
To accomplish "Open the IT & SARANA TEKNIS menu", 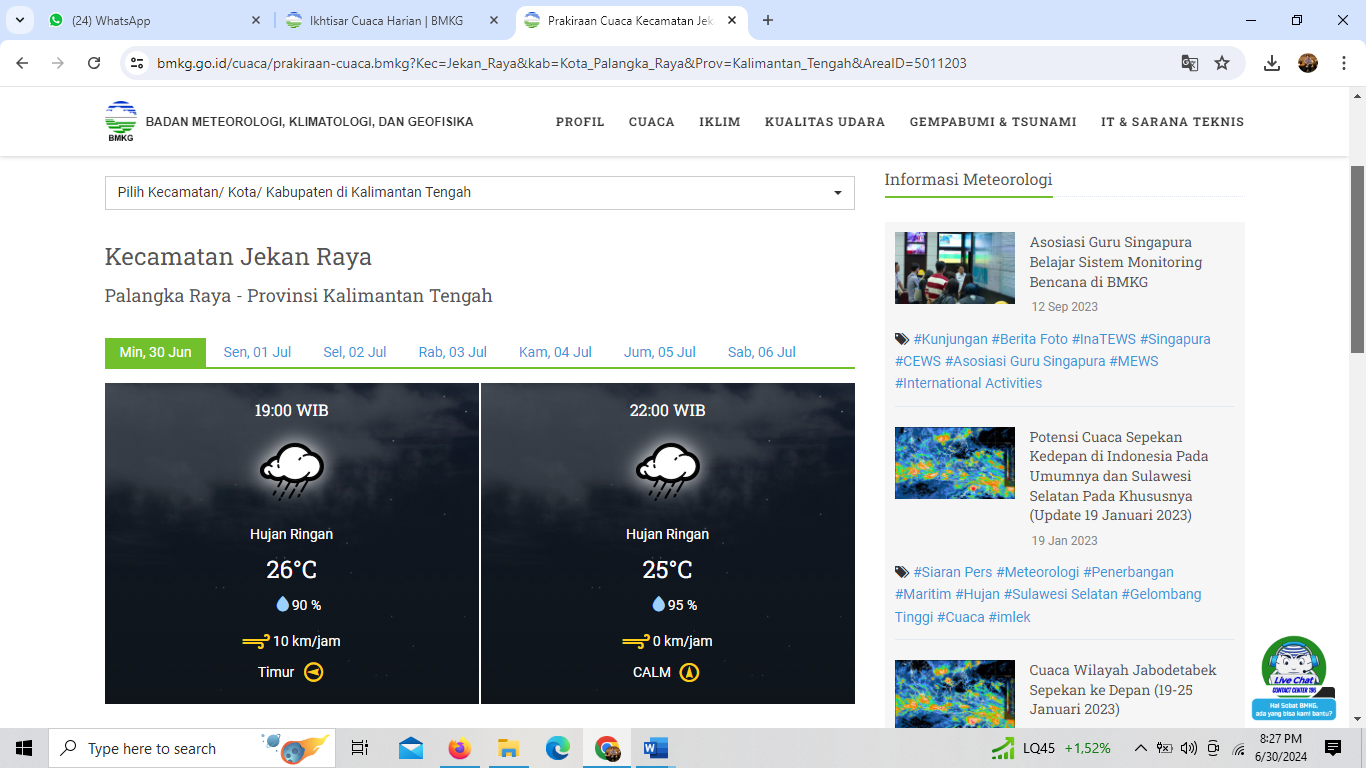I will 1172,122.
